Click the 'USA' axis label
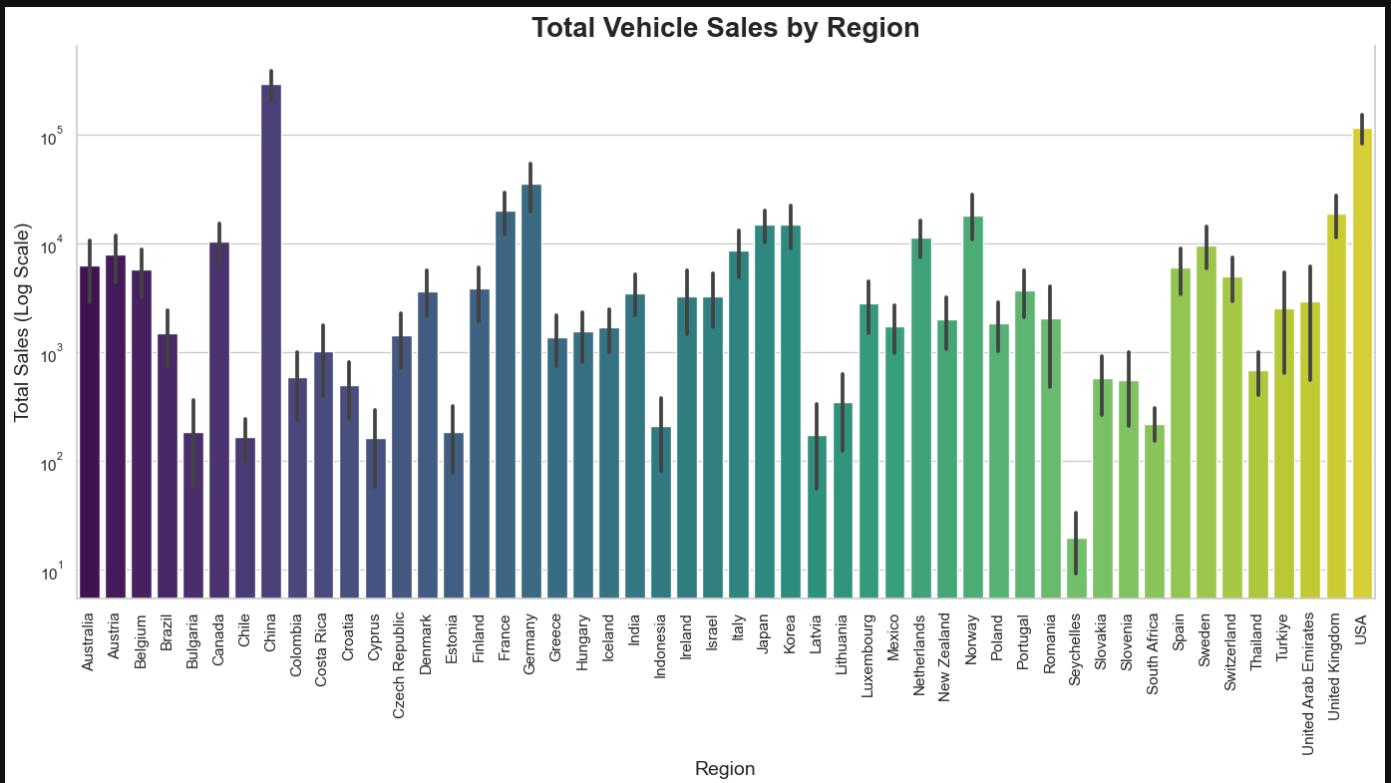 [x=1362, y=628]
